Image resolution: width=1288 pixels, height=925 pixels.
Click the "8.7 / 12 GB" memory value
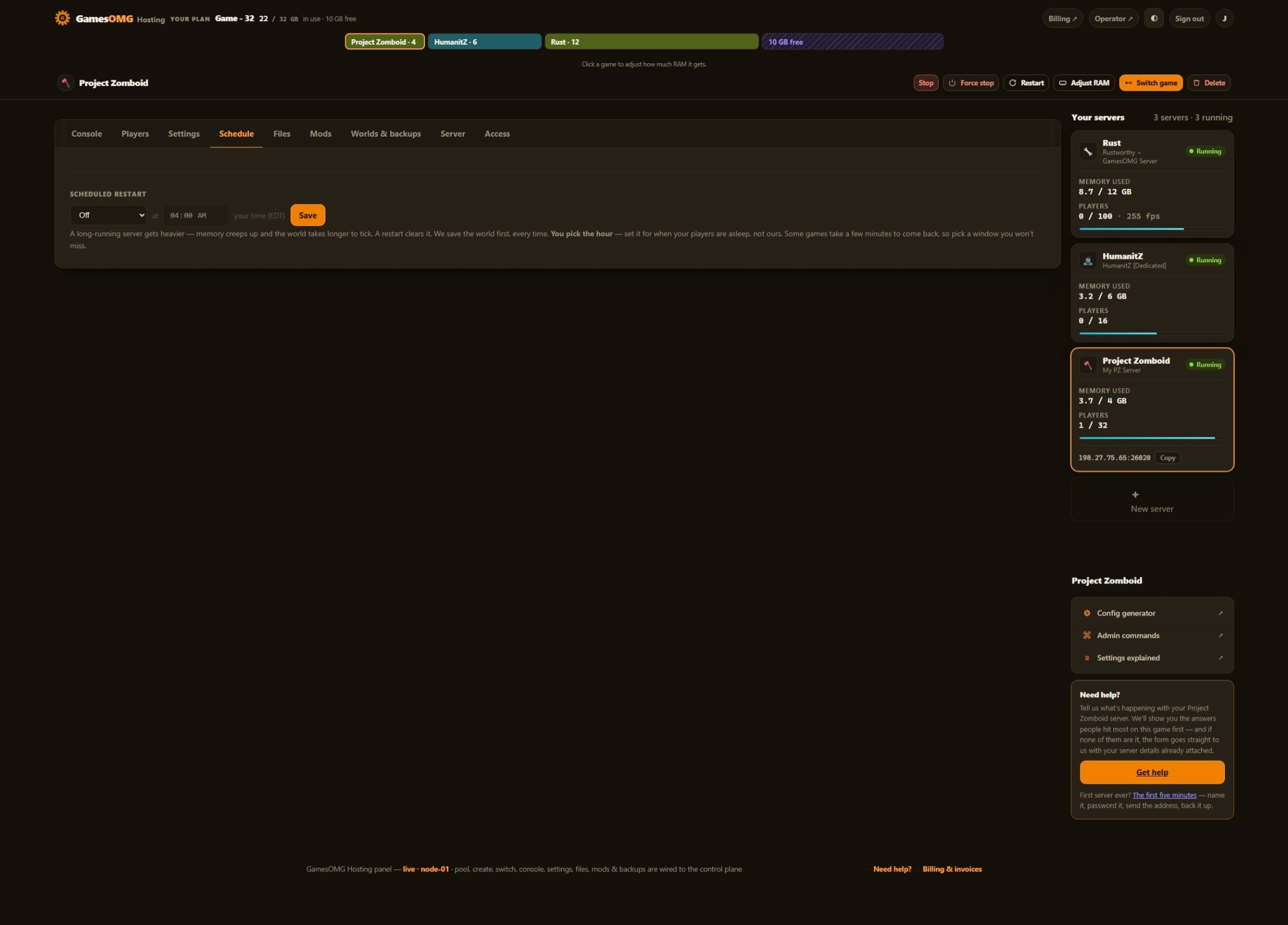click(x=1105, y=192)
